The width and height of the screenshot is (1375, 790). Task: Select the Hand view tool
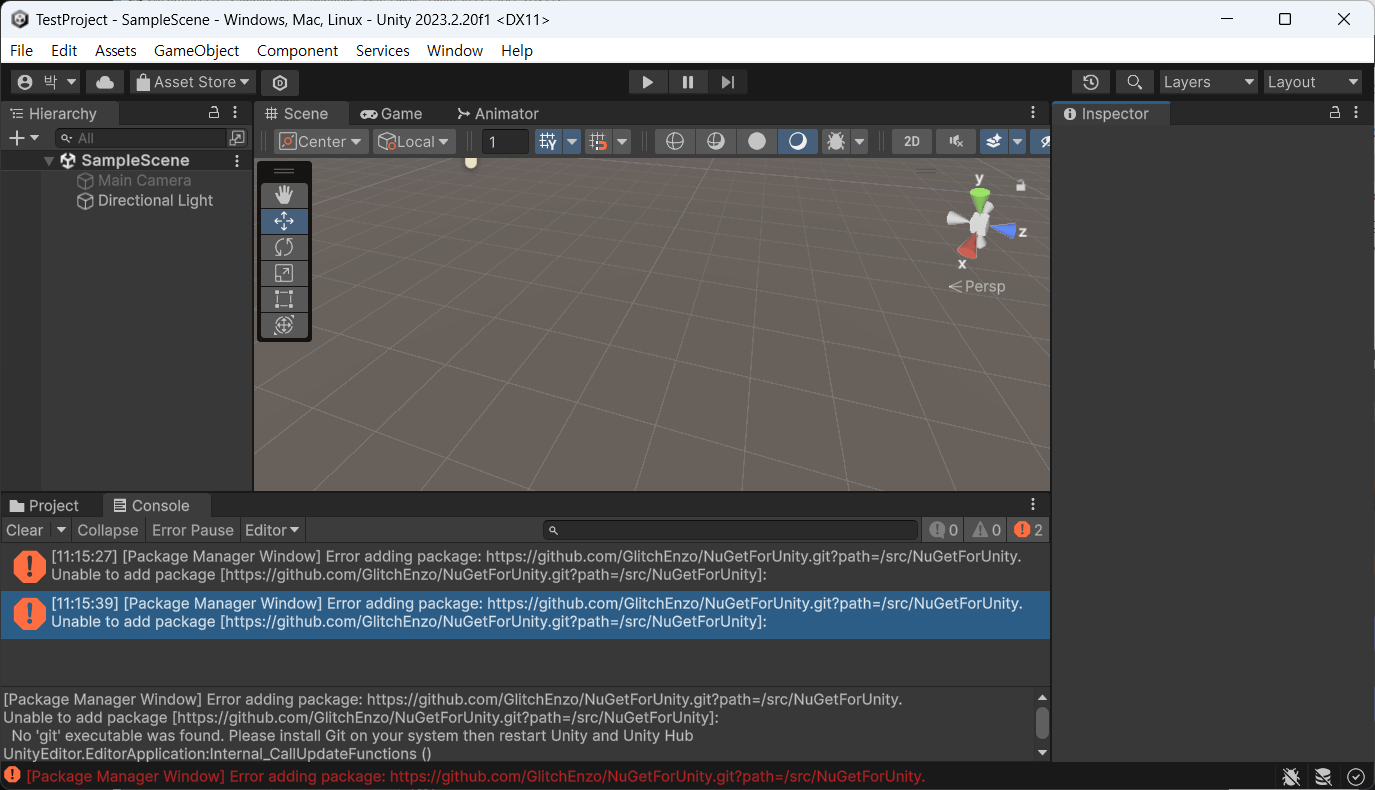click(x=284, y=195)
